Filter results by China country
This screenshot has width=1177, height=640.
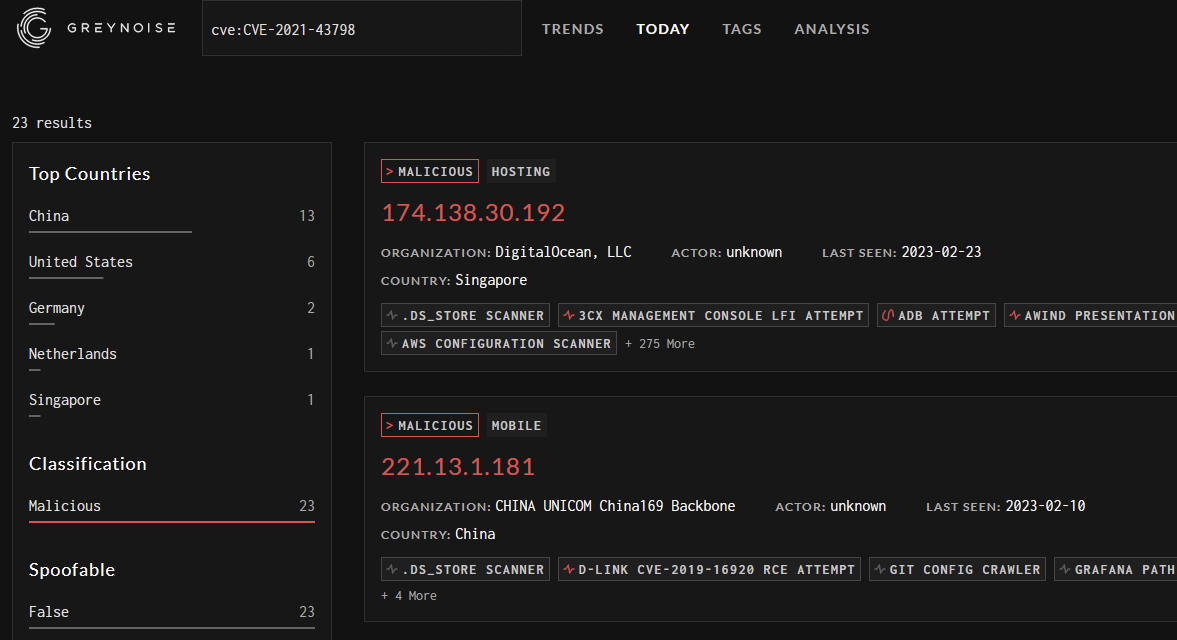click(x=49, y=216)
